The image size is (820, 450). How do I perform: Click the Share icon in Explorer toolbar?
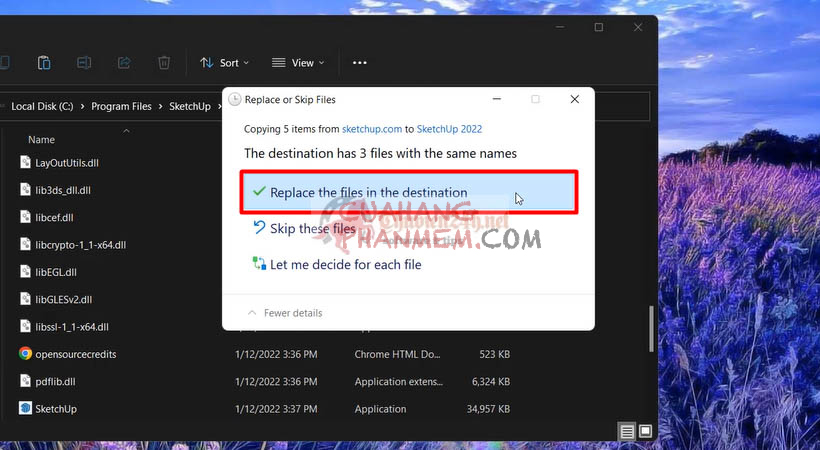(x=124, y=63)
